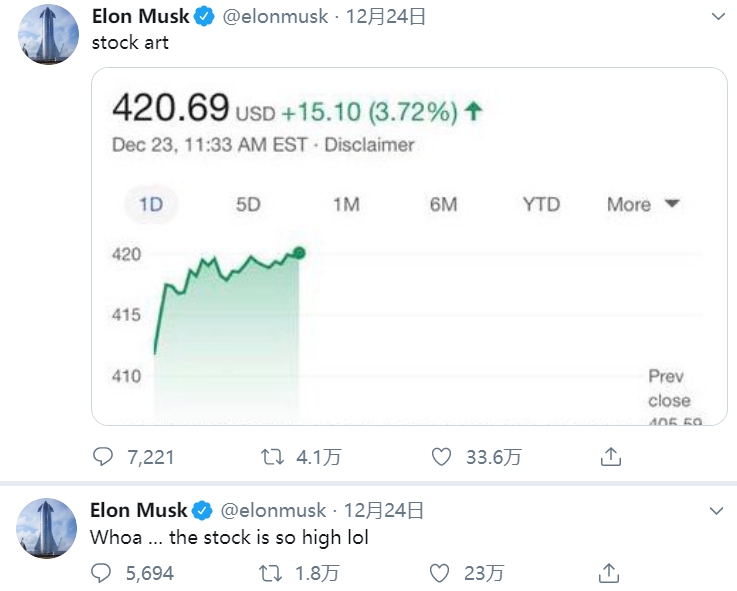Open the second tweet's chevron options menu
Screen dimensions: 737x591
pos(716,511)
